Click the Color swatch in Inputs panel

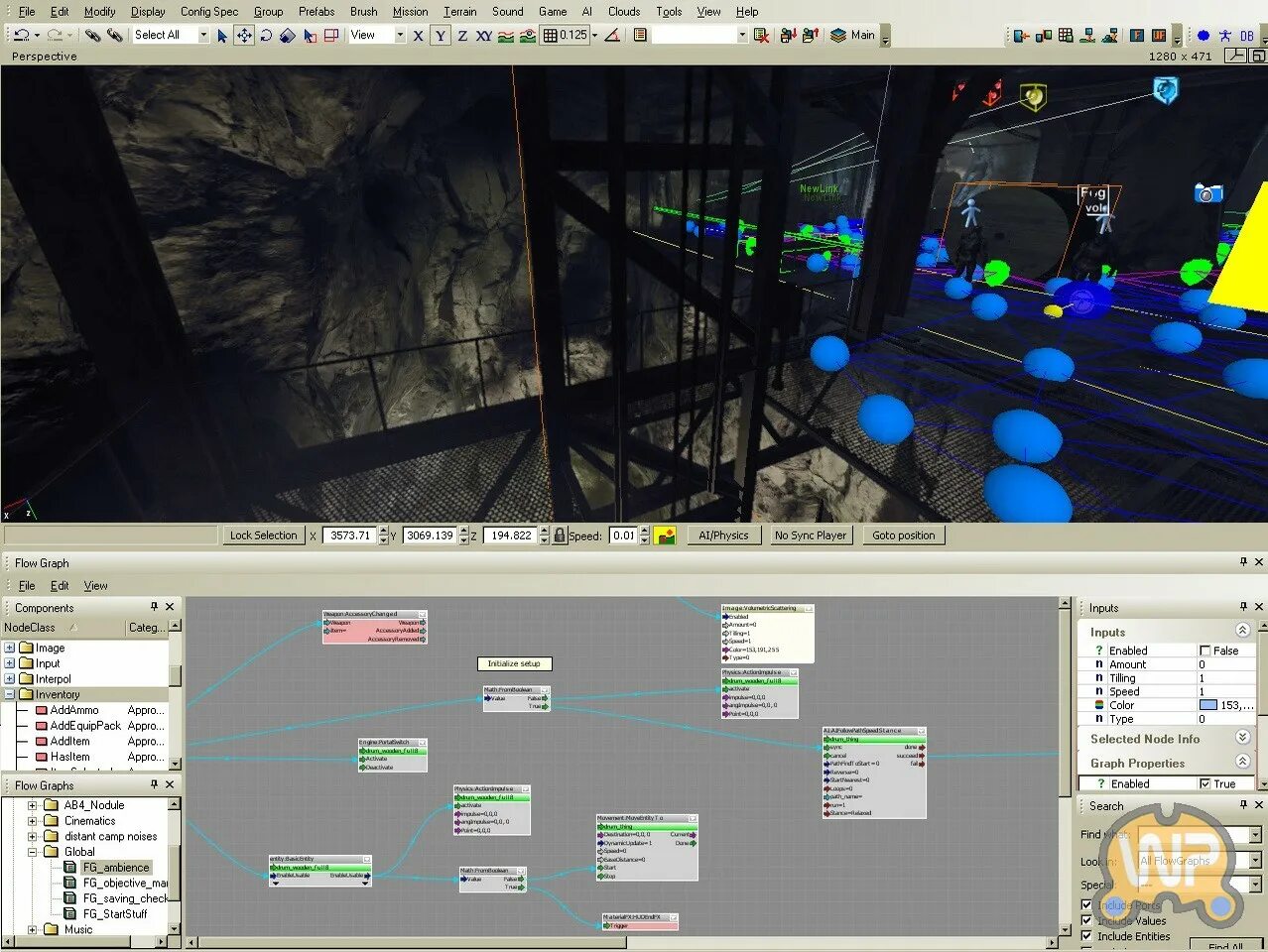[1208, 705]
